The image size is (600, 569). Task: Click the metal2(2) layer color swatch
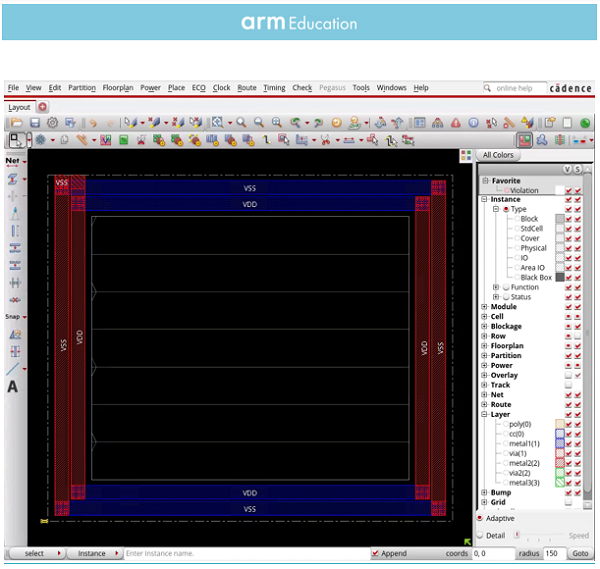[x=559, y=463]
